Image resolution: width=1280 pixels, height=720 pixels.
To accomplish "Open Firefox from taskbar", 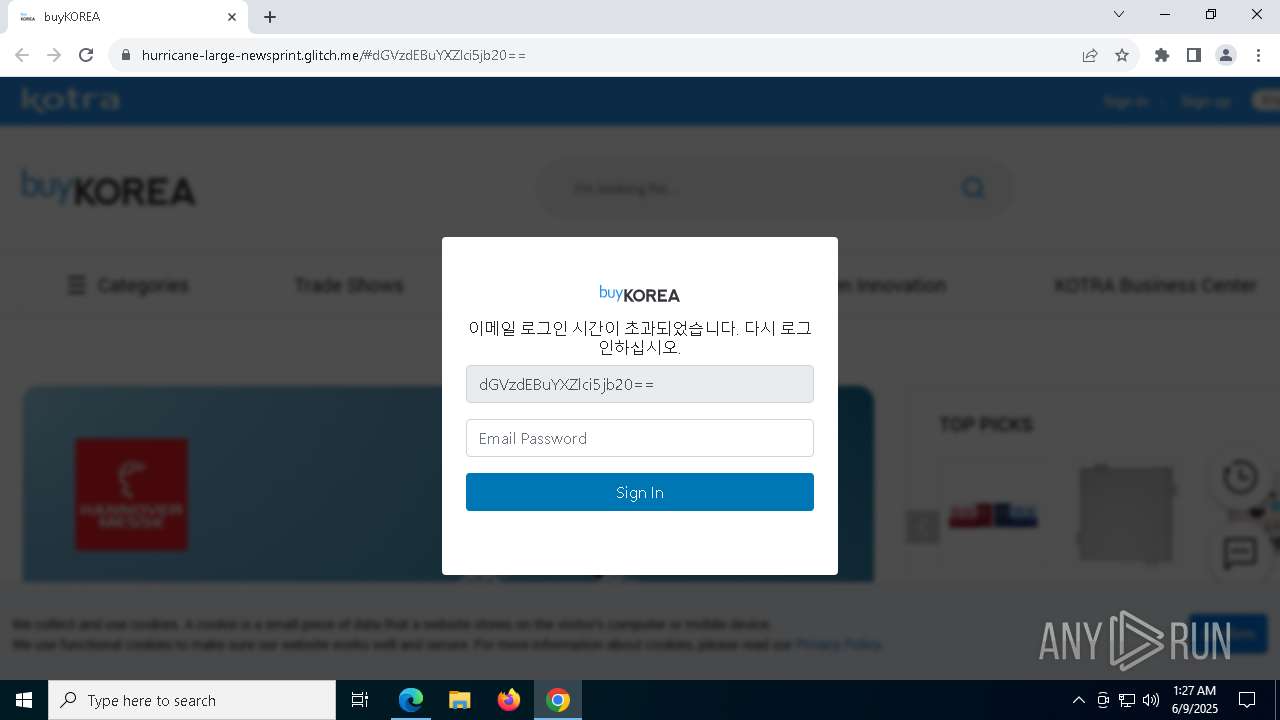I will pyautogui.click(x=509, y=700).
